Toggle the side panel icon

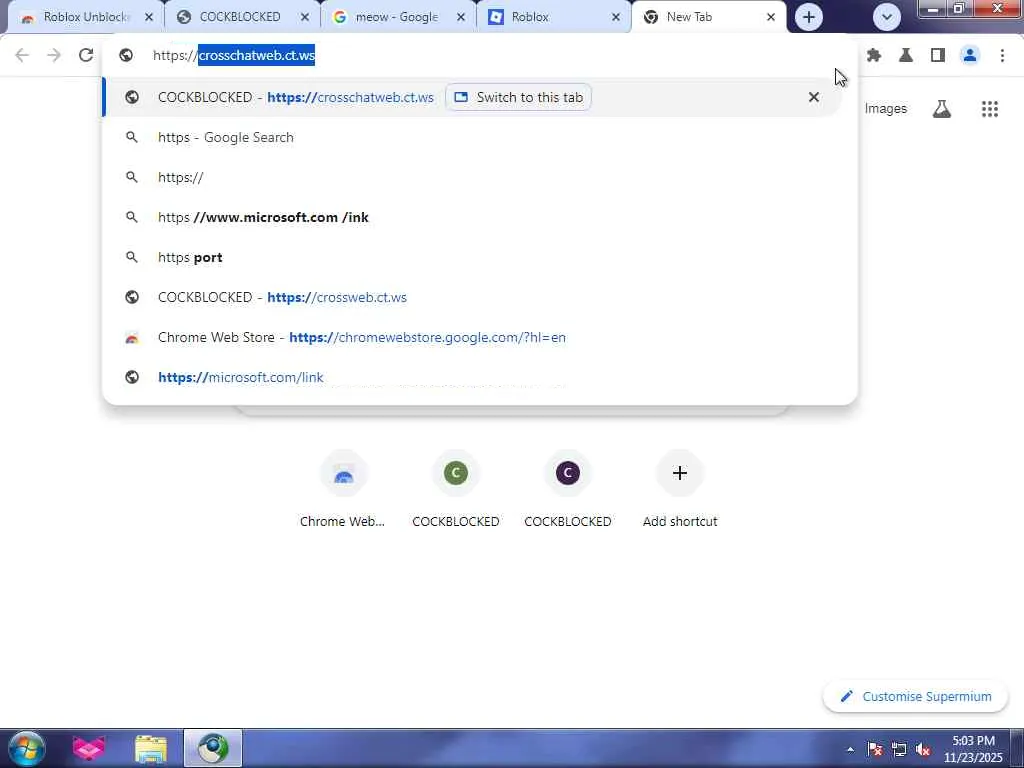coord(938,56)
